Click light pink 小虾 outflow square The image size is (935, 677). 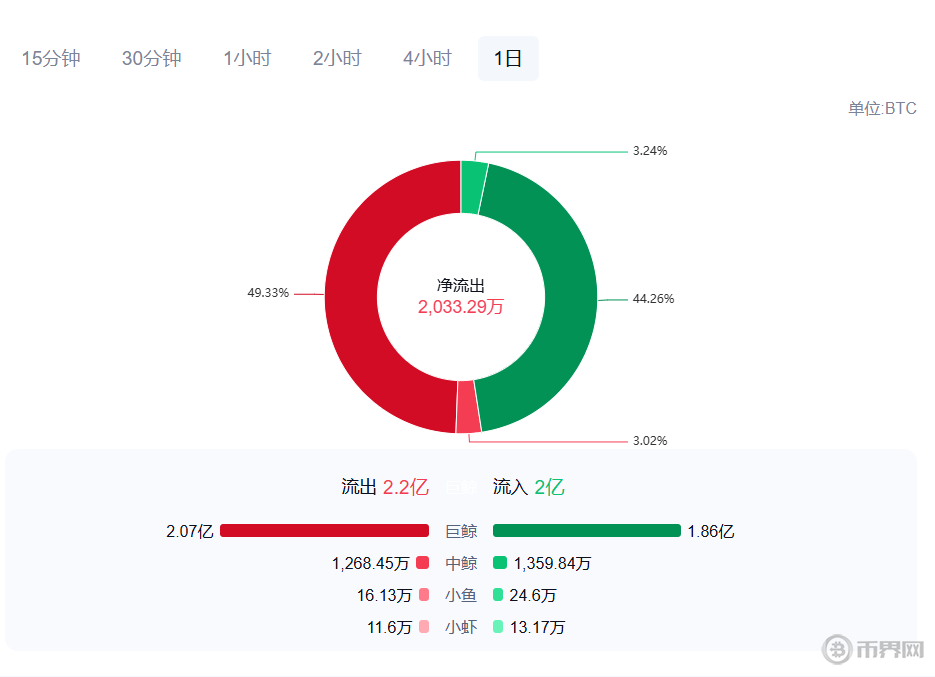pos(423,627)
